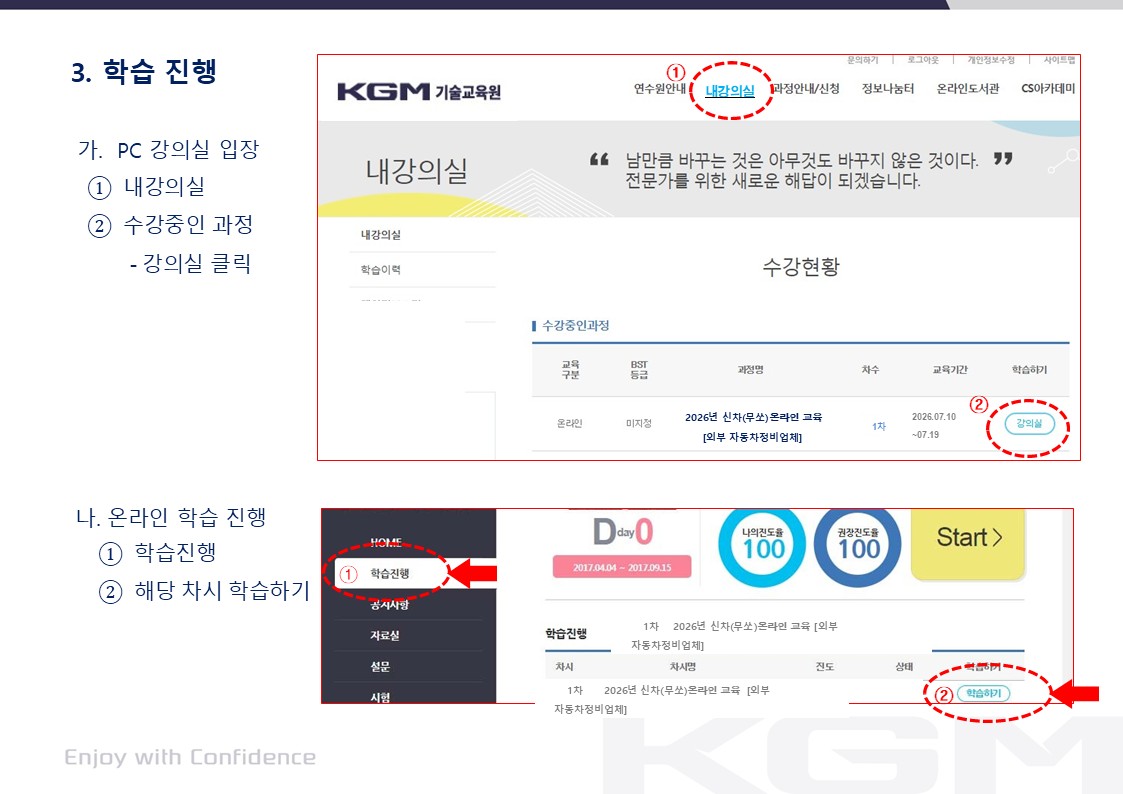
Task: Click the 권장진도율 progress circle
Action: [858, 546]
